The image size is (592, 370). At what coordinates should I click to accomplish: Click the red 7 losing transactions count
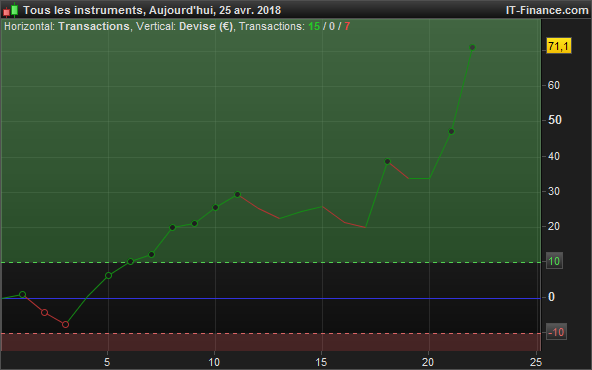[347, 26]
